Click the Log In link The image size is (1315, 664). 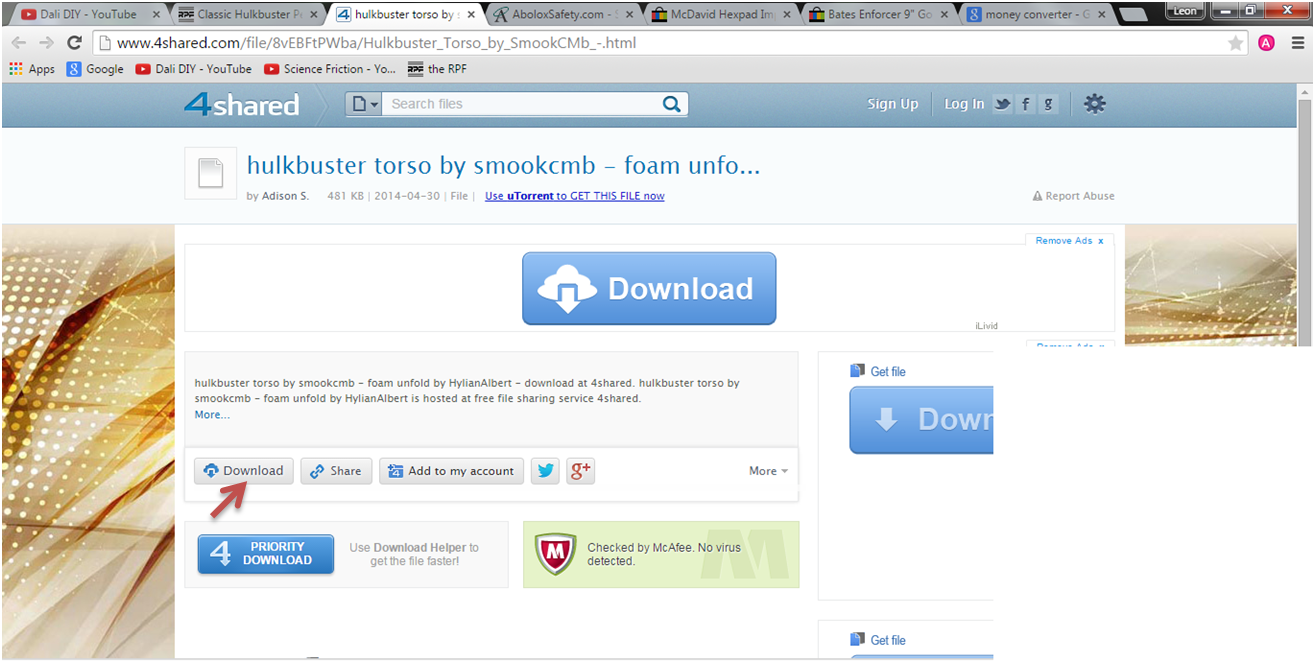click(964, 104)
